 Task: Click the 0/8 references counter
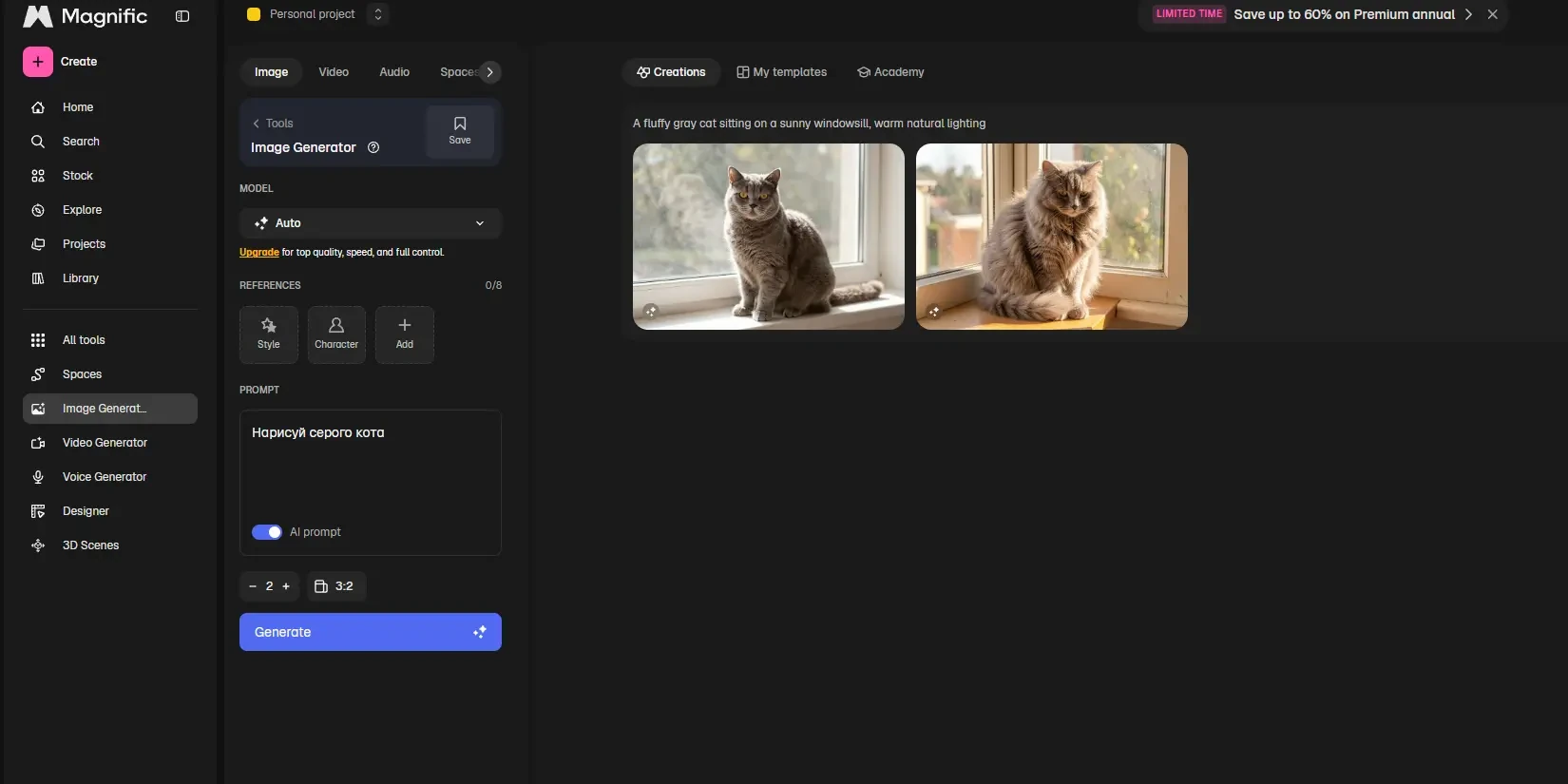[x=493, y=285]
